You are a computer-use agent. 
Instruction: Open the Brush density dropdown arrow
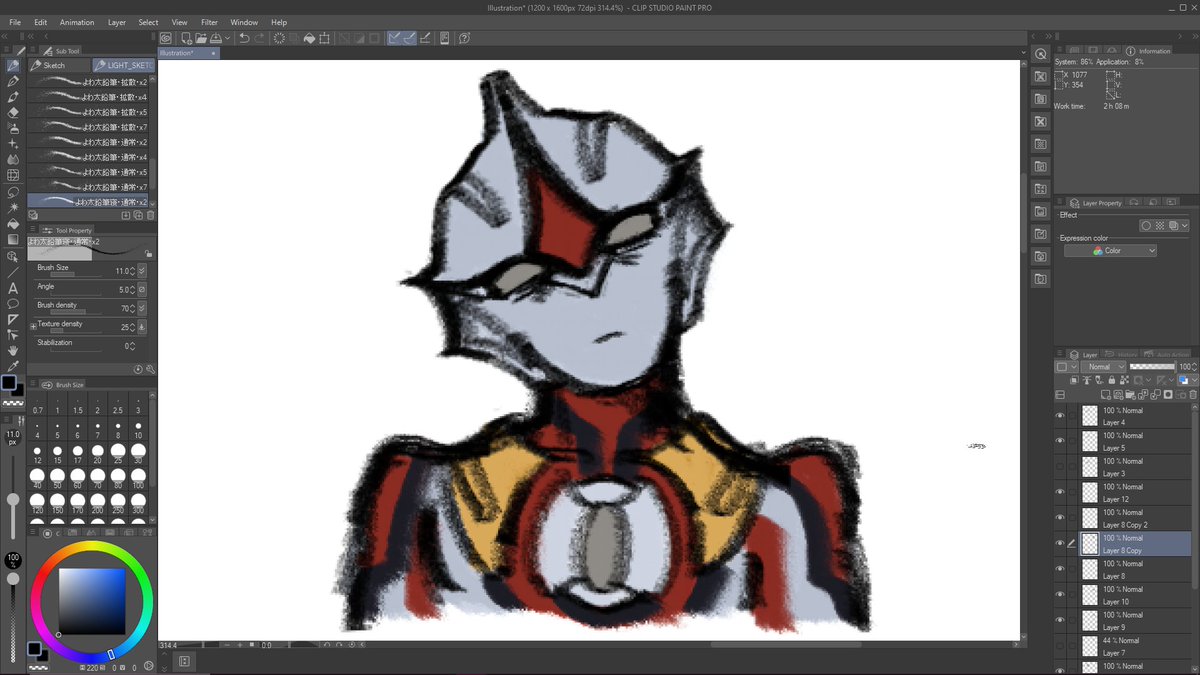pos(141,308)
